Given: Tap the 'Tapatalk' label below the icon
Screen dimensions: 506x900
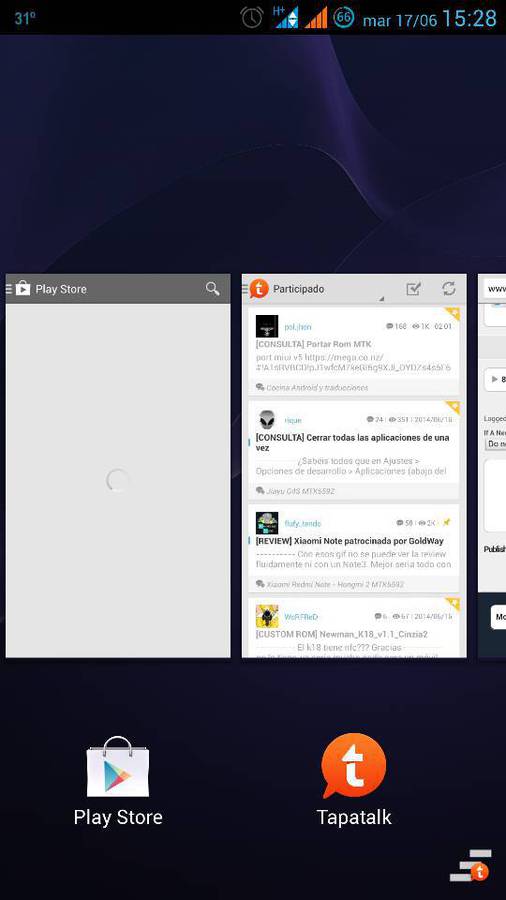Looking at the screenshot, I should [x=353, y=817].
